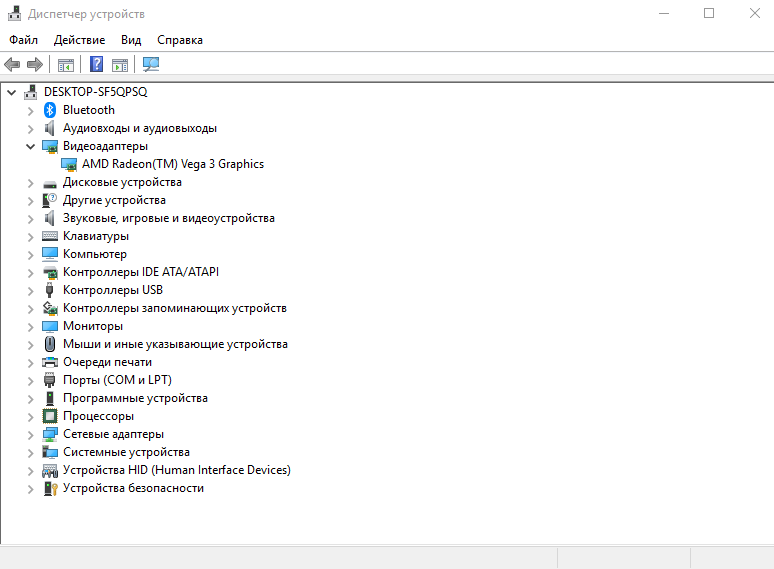Expand the Сетевые адаптеры category
The image size is (774, 569).
click(x=30, y=434)
